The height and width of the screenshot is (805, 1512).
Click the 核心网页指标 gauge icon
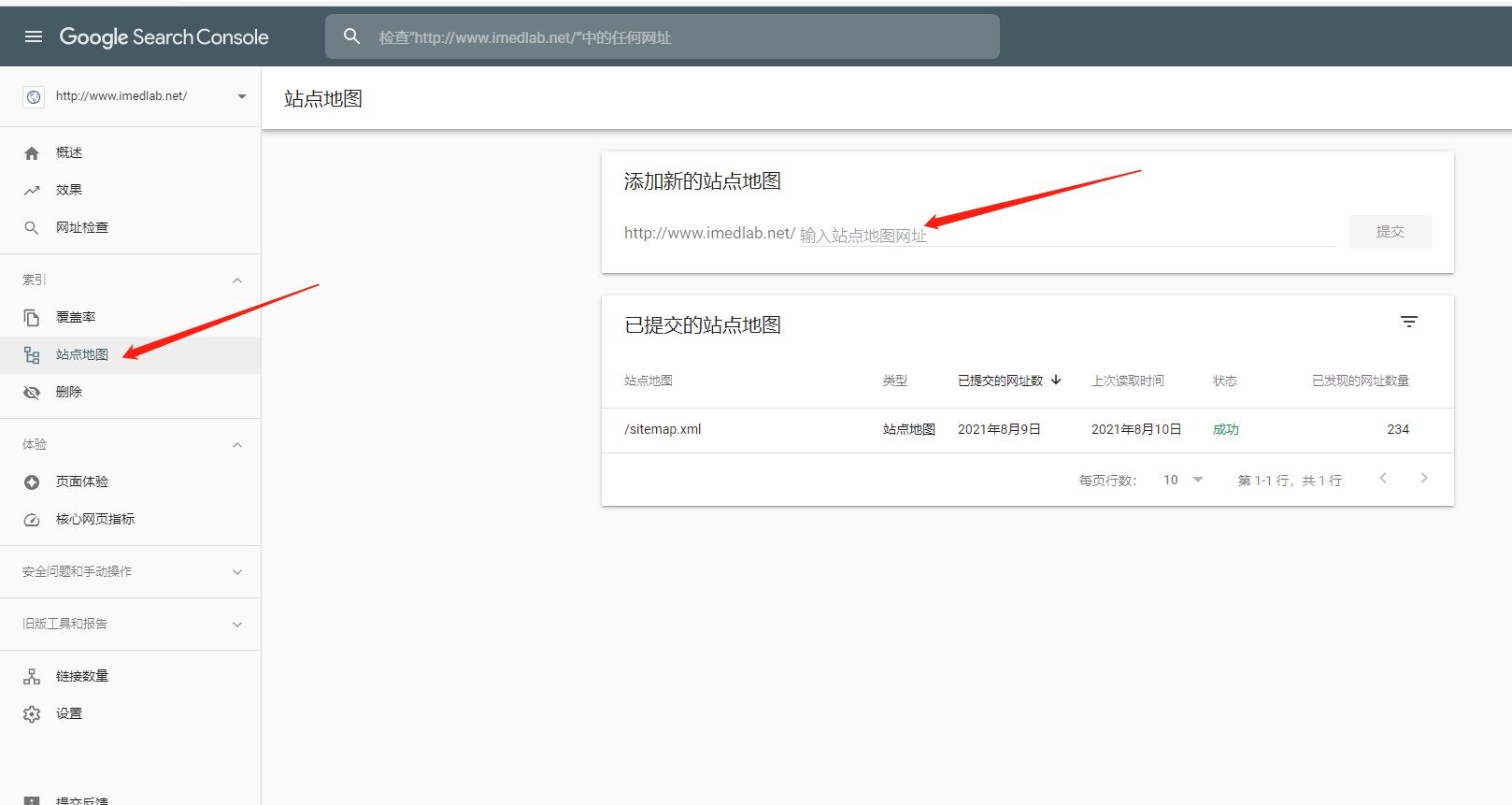click(32, 520)
